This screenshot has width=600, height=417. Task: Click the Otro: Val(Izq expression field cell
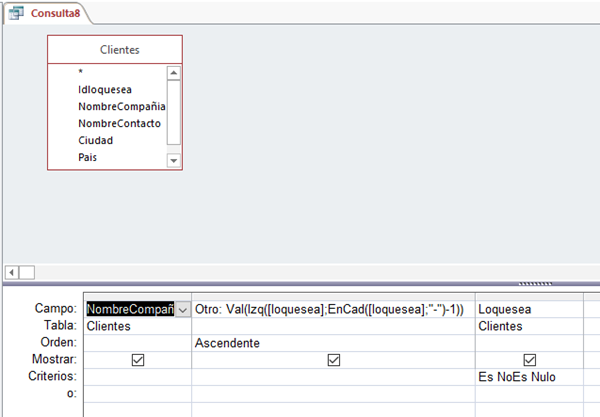[333, 309]
